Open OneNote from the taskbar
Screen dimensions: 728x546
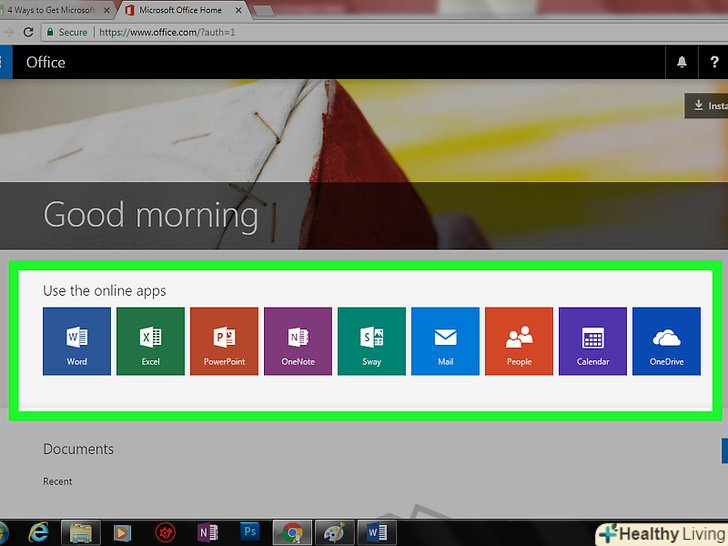pos(207,533)
